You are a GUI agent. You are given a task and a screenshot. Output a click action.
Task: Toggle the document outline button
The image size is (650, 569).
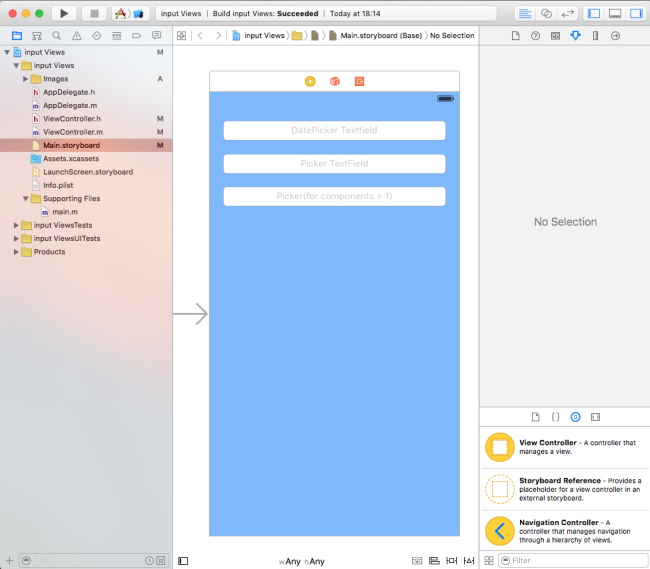pos(183,561)
